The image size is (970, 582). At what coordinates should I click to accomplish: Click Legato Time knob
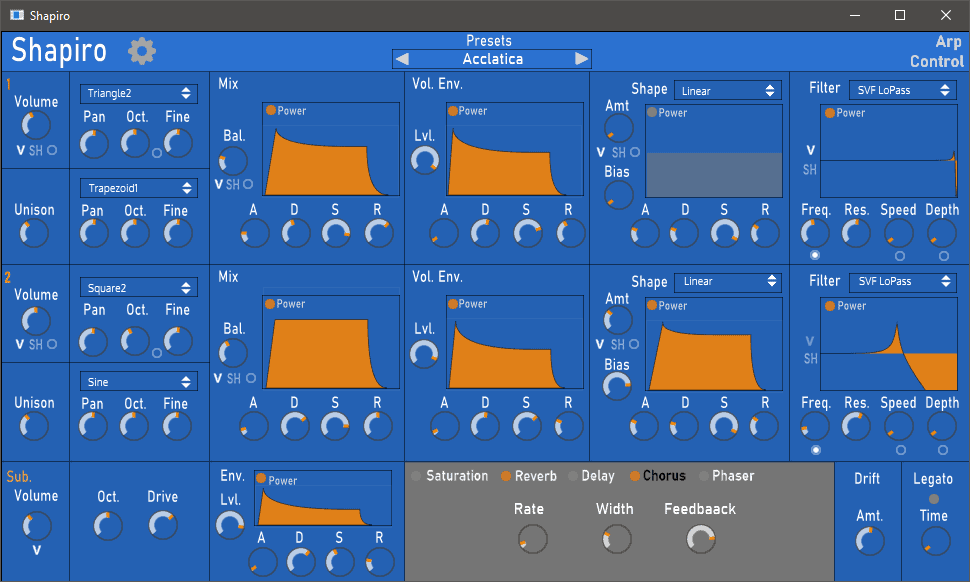coord(935,541)
